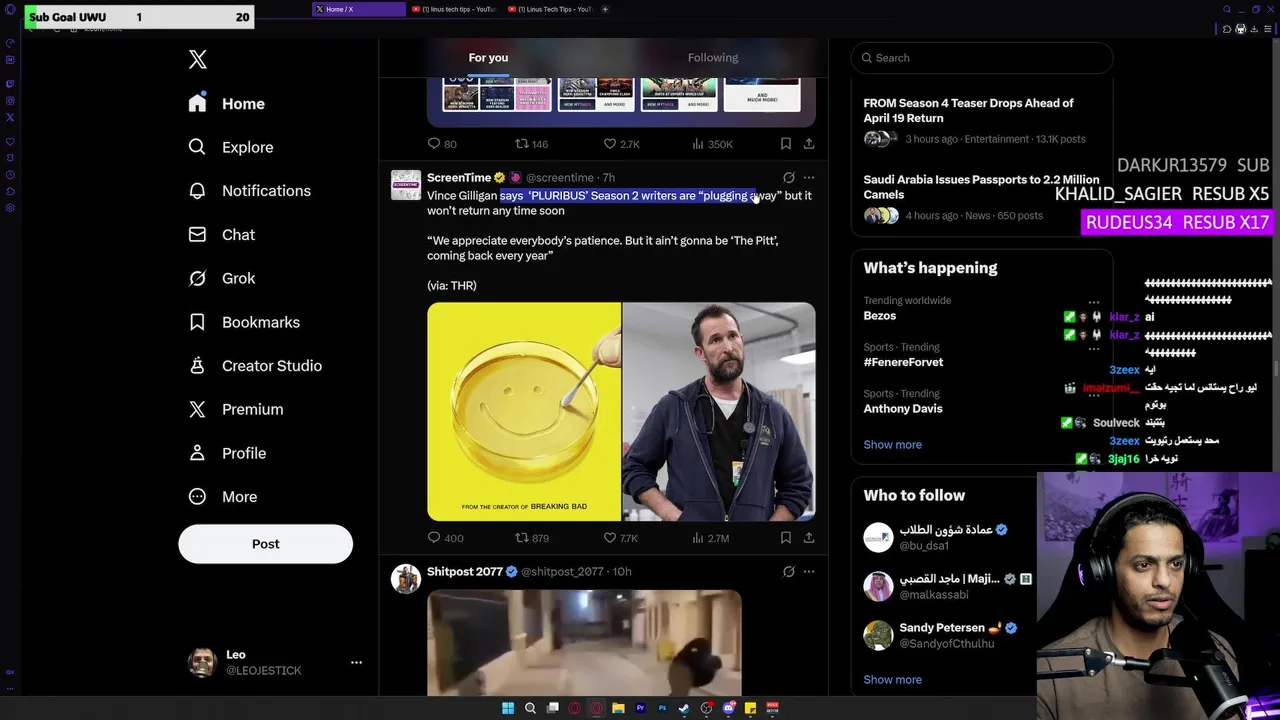This screenshot has width=1280, height=720.
Task: Open Home in the X sidebar
Action: tap(227, 104)
